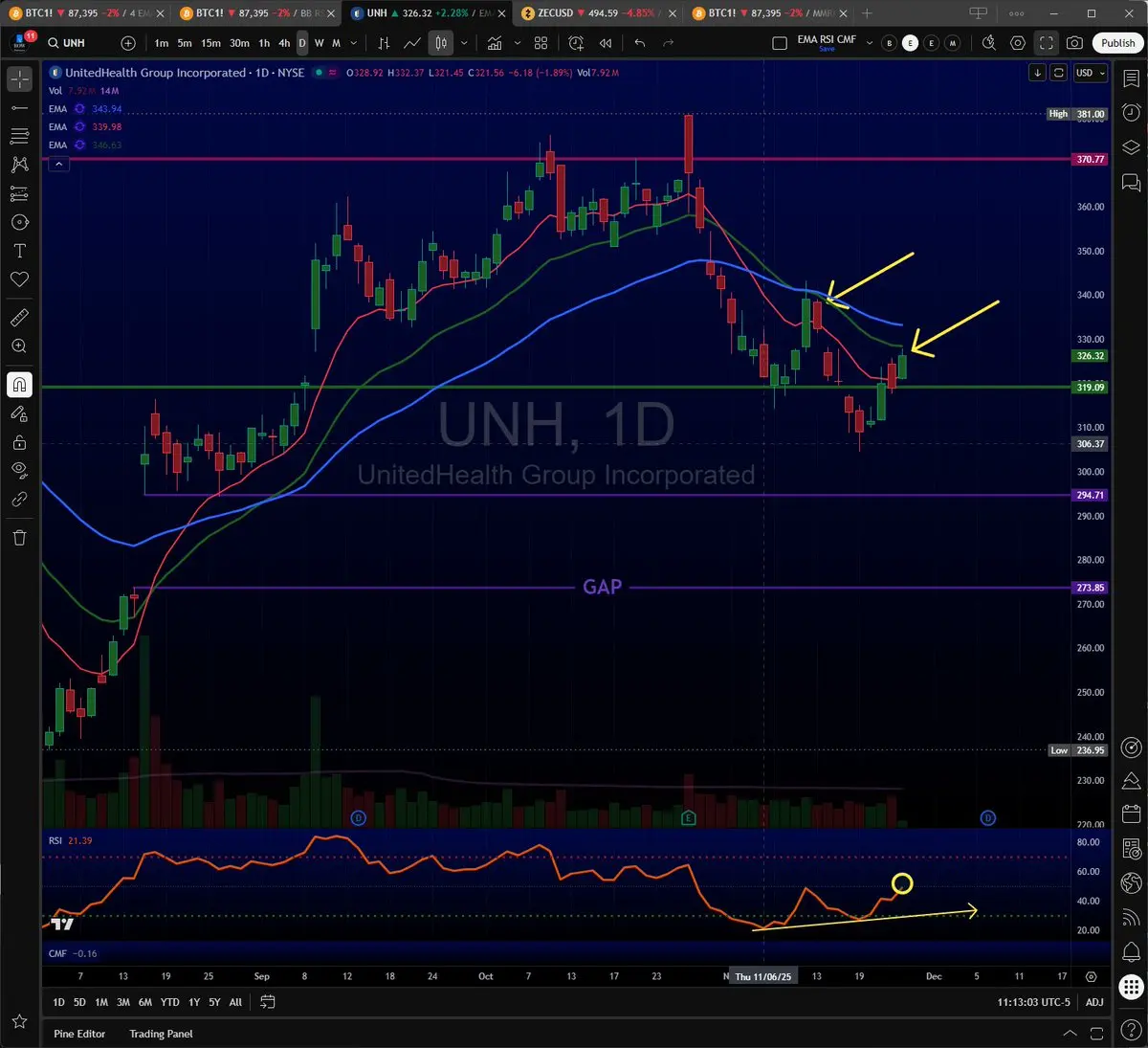This screenshot has width=1148, height=1048.
Task: Open the patterns drawing tool
Action: pos(19,166)
